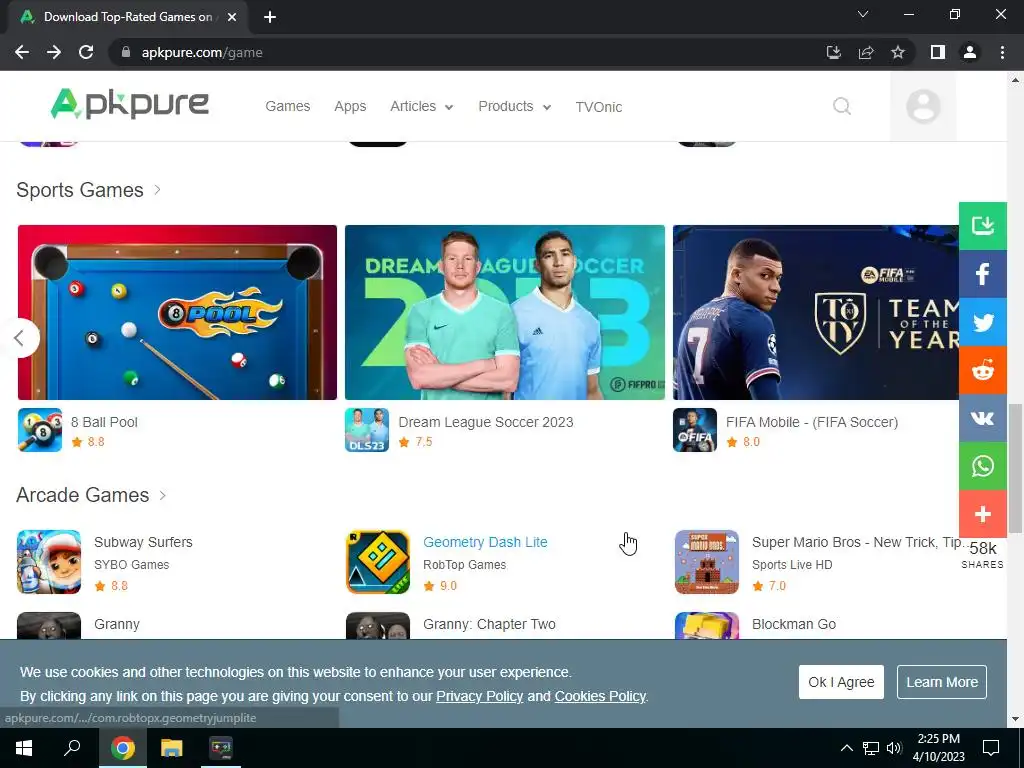The height and width of the screenshot is (768, 1024).
Task: Open Chrome three-dot menu
Action: coord(1002,52)
